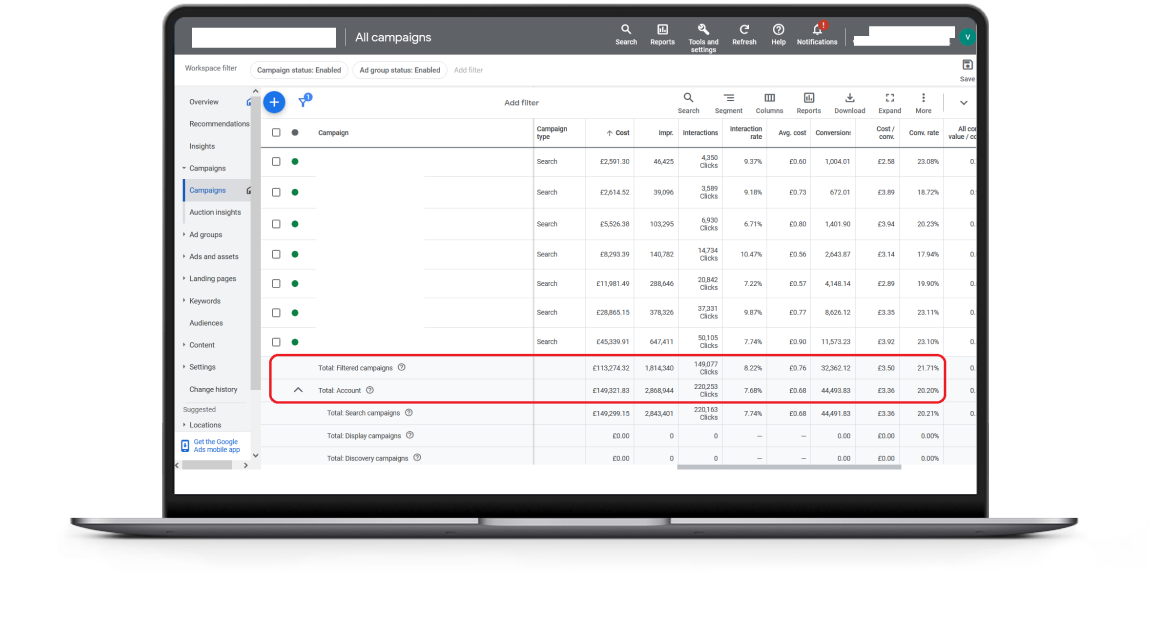Click the Search icon in top header
Screen dimensions: 1150x630
click(626, 31)
